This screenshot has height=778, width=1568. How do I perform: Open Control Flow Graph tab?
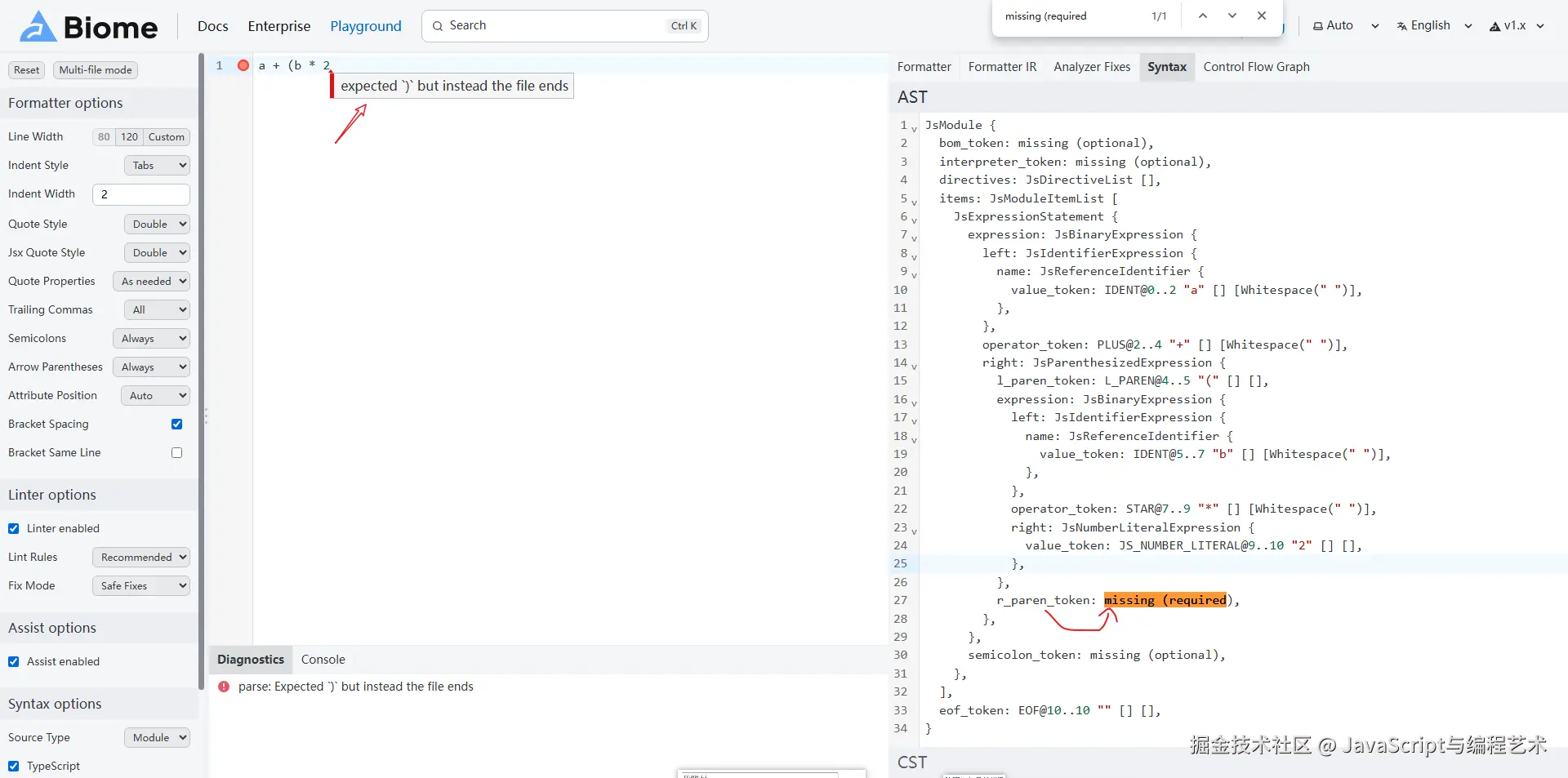[1256, 67]
